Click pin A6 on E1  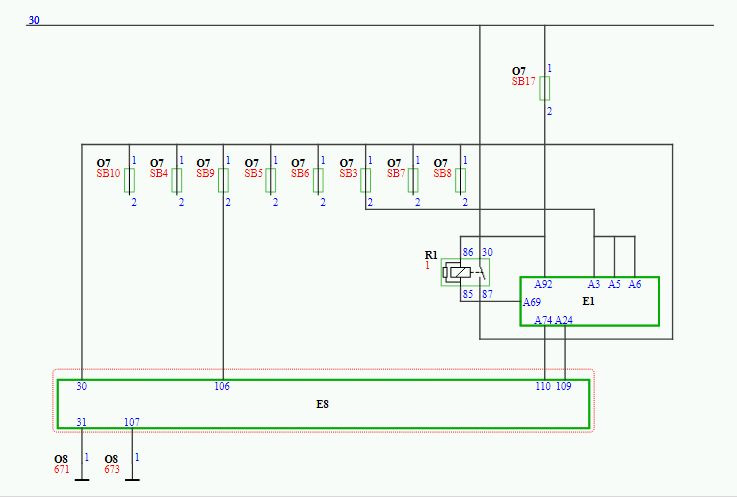pos(635,284)
